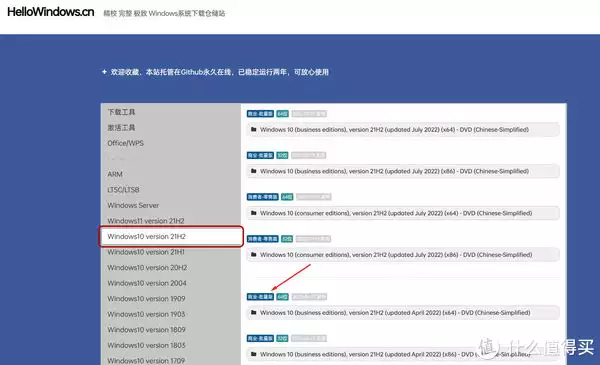Open 下载工具 in the sidebar
600x365 pixels.
[121, 112]
